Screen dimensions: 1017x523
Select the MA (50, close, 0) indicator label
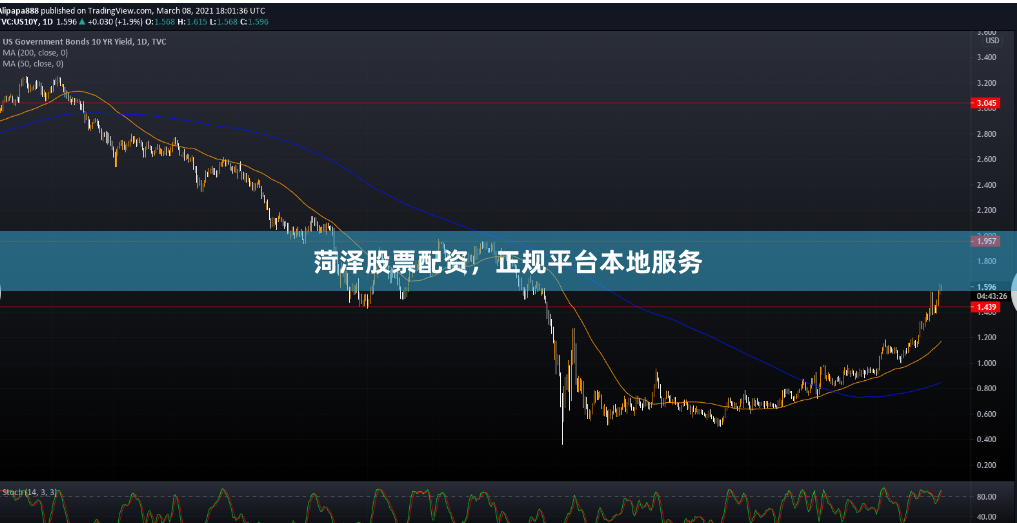[x=33, y=64]
